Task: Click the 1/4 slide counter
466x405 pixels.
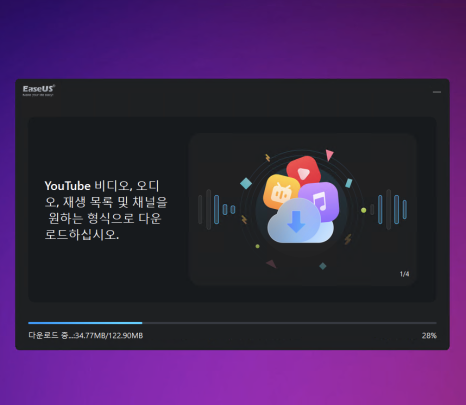Action: coord(404,274)
